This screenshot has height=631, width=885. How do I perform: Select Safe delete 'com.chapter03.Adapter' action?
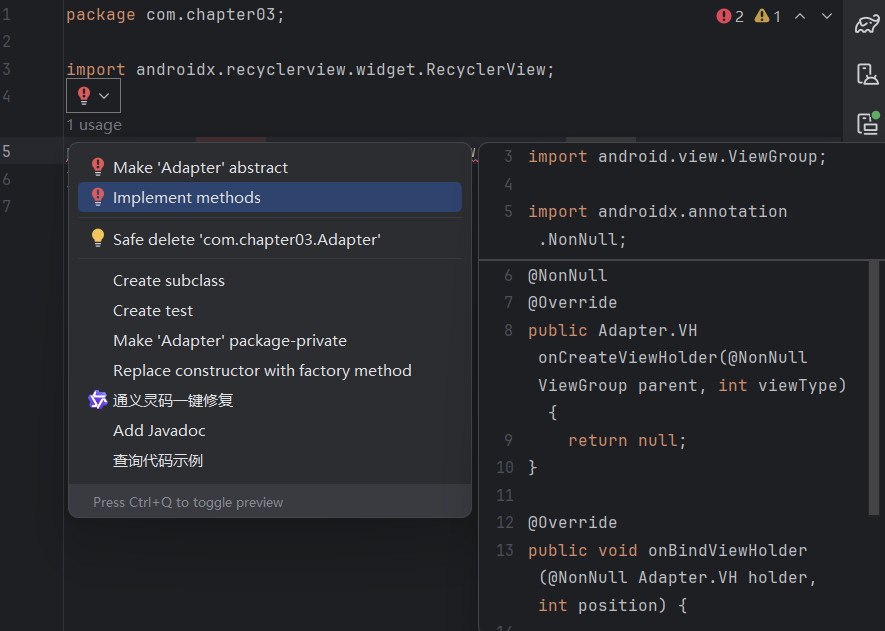tap(246, 238)
